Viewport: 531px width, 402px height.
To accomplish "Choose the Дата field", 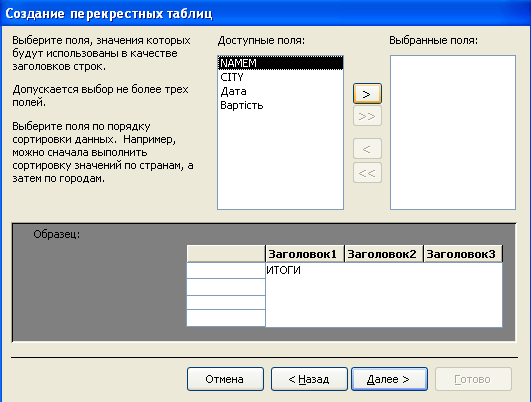I will coord(280,91).
